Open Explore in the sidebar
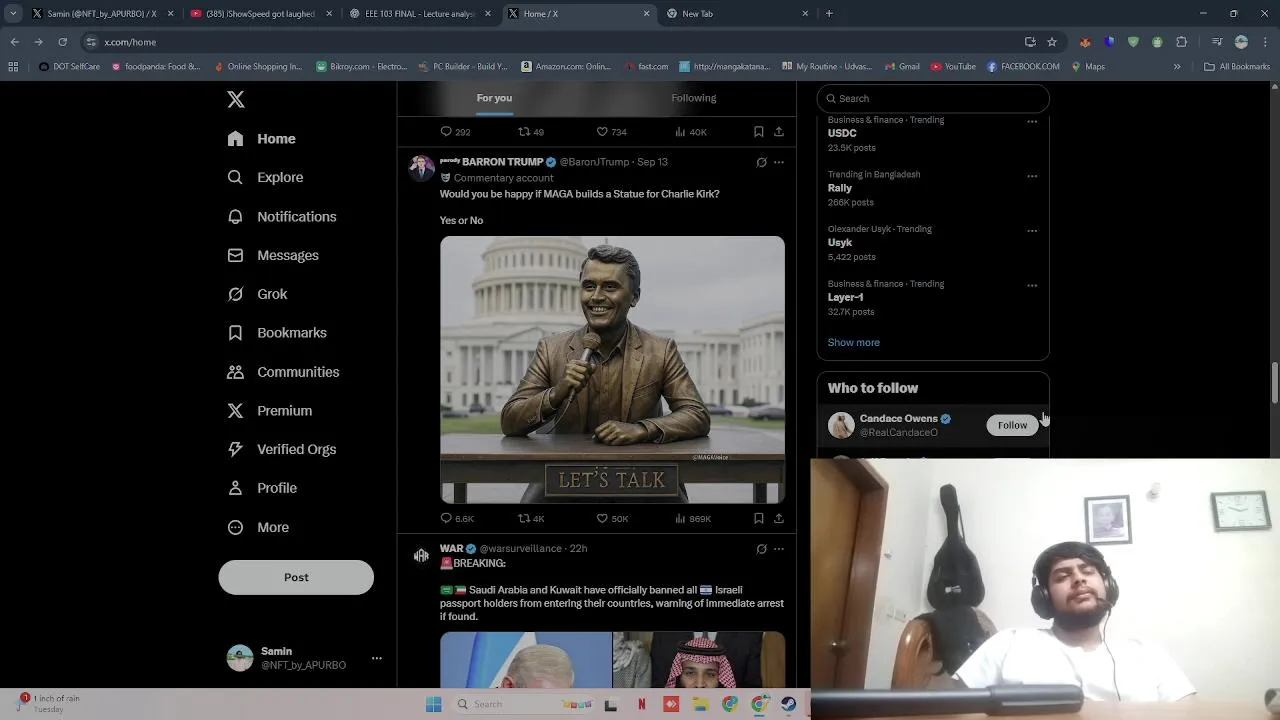Viewport: 1280px width, 720px height. coord(265,177)
